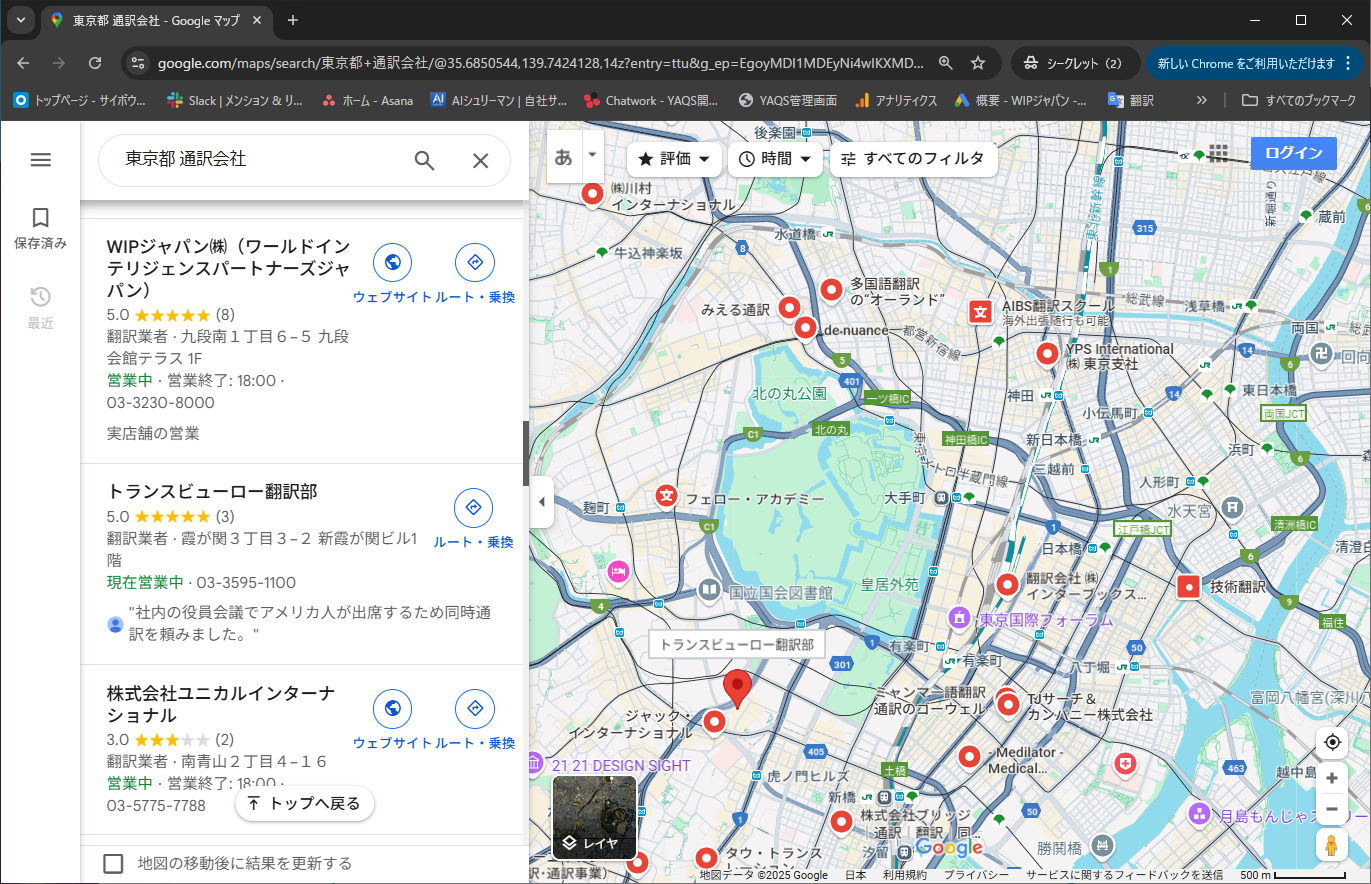The height and width of the screenshot is (884, 1371).
Task: Open the Google Maps hamburger menu
Action: tap(40, 160)
